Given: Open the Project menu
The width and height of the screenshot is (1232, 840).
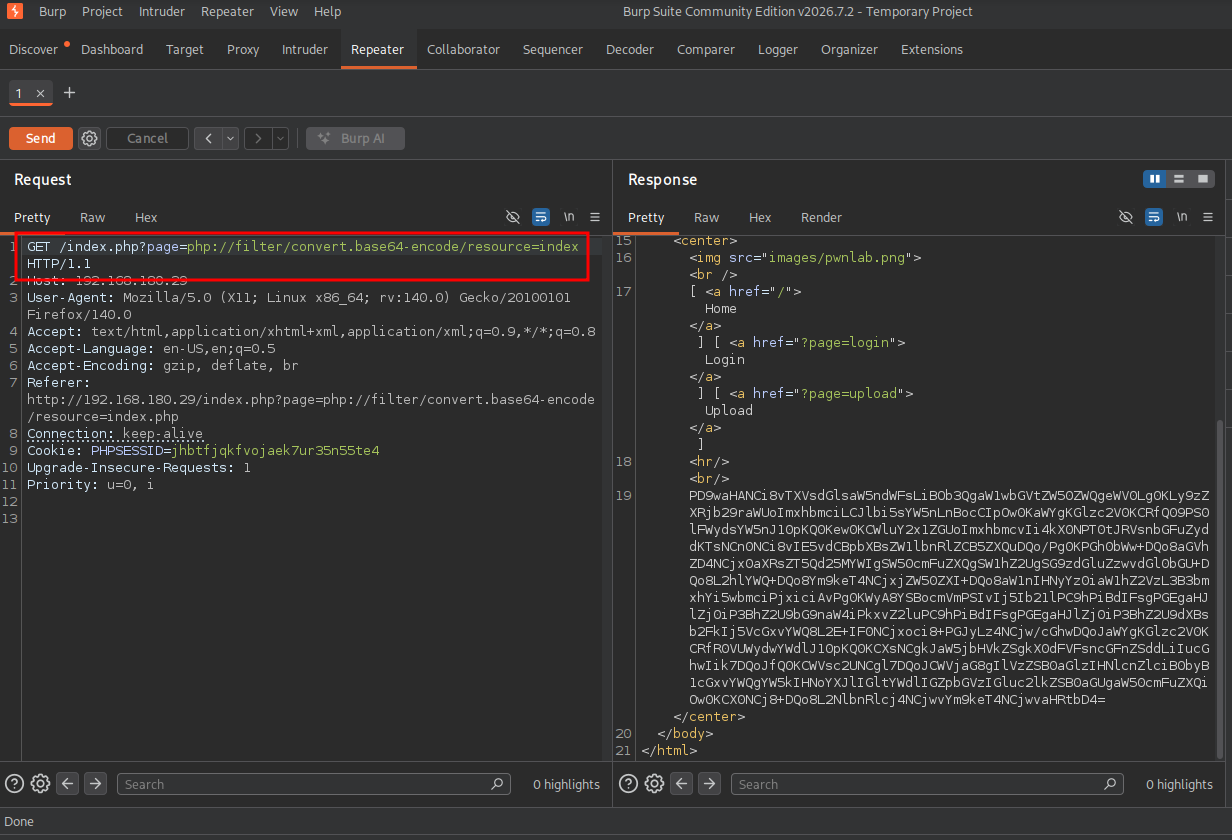Looking at the screenshot, I should pyautogui.click(x=103, y=12).
